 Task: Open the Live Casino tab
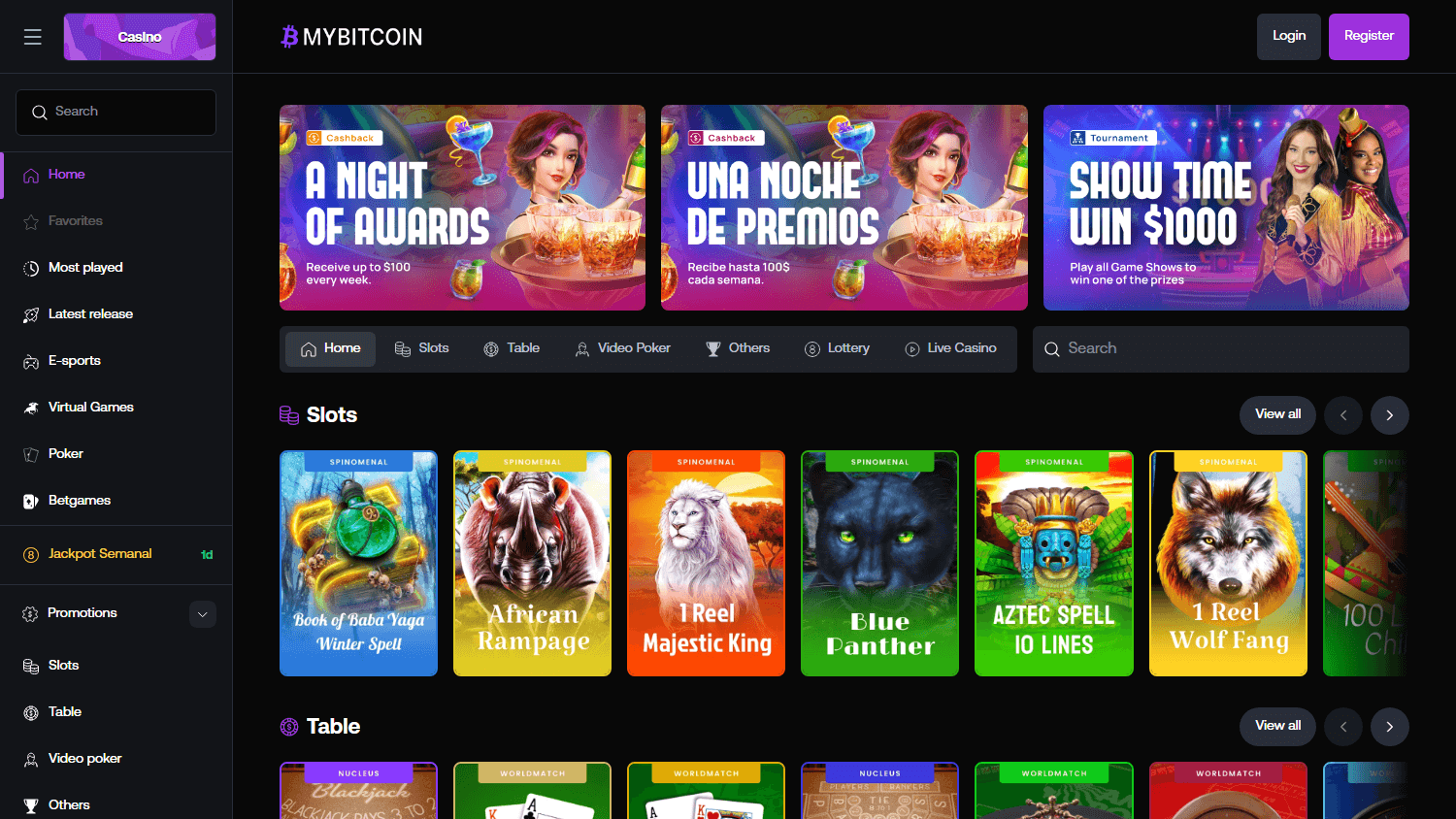950,348
